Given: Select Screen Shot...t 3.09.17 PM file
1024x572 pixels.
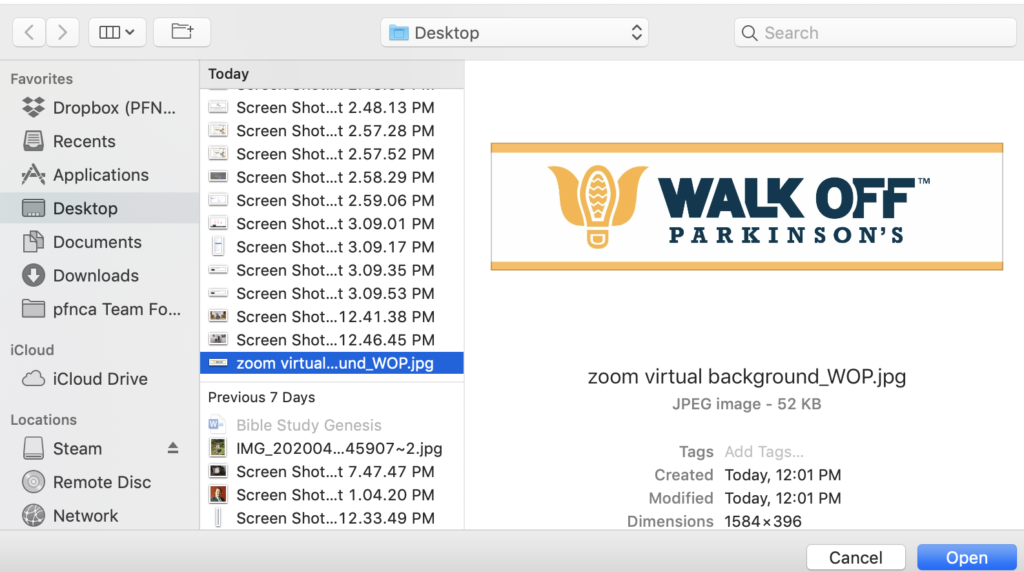Looking at the screenshot, I should point(332,247).
